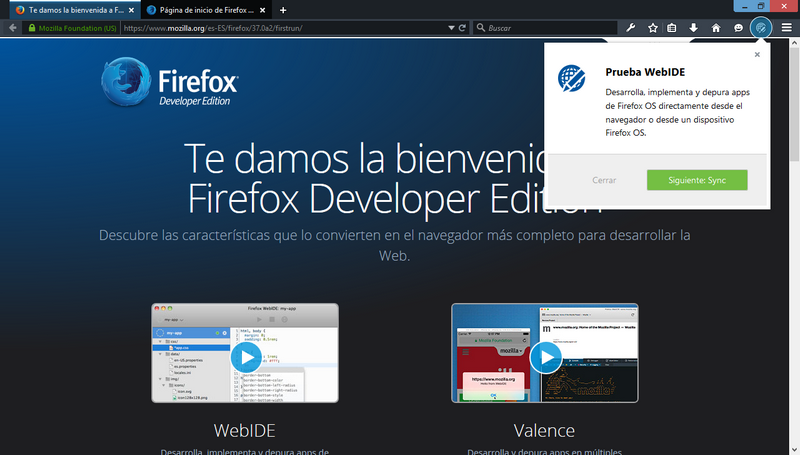The width and height of the screenshot is (800, 455).
Task: Click the Cerrar button in popup
Action: pyautogui.click(x=604, y=180)
